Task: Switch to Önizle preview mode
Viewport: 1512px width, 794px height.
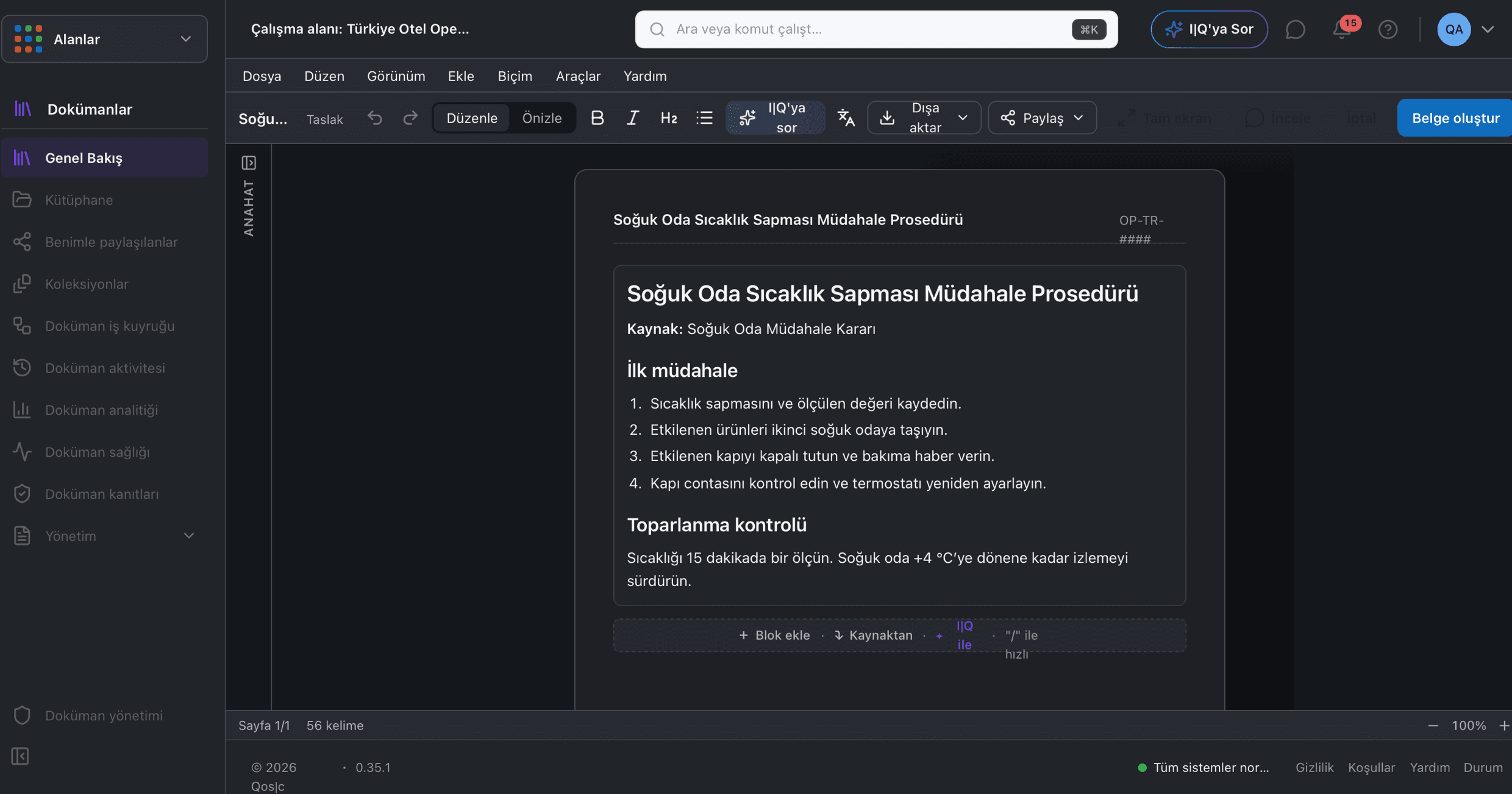Action: pos(542,118)
